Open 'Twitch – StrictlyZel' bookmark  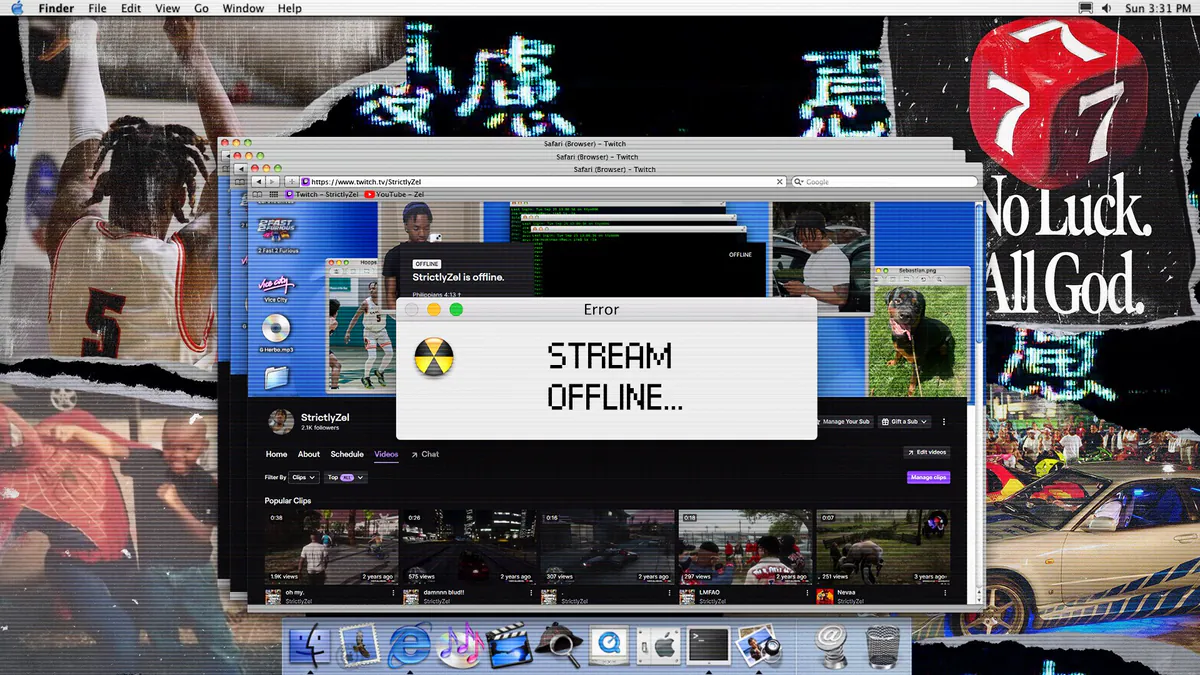(322, 195)
